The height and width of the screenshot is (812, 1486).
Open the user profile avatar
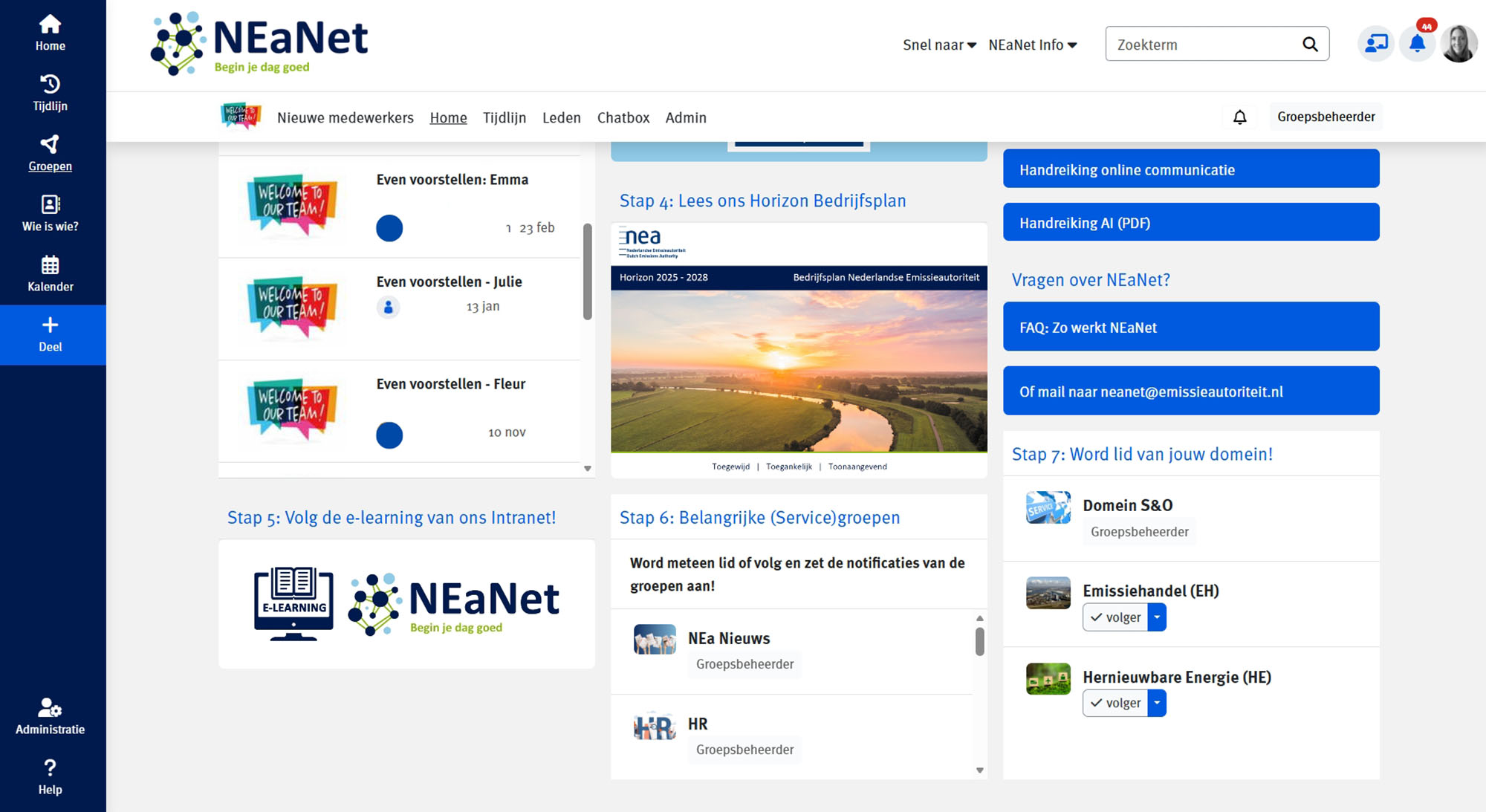point(1459,44)
